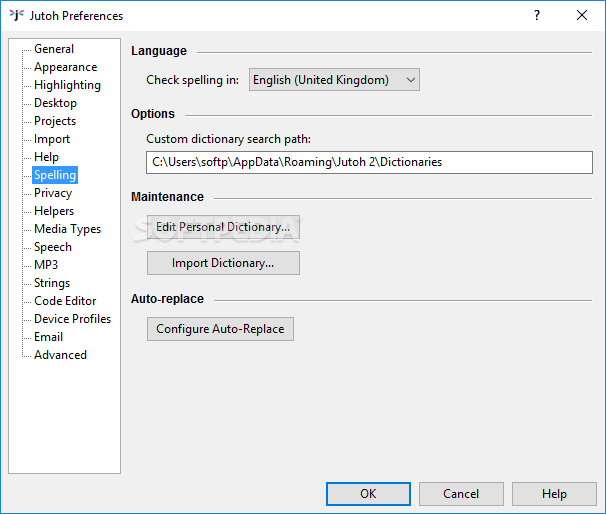Screen dimensions: 606x514
Task: Open the Import preferences page
Action: 52,139
